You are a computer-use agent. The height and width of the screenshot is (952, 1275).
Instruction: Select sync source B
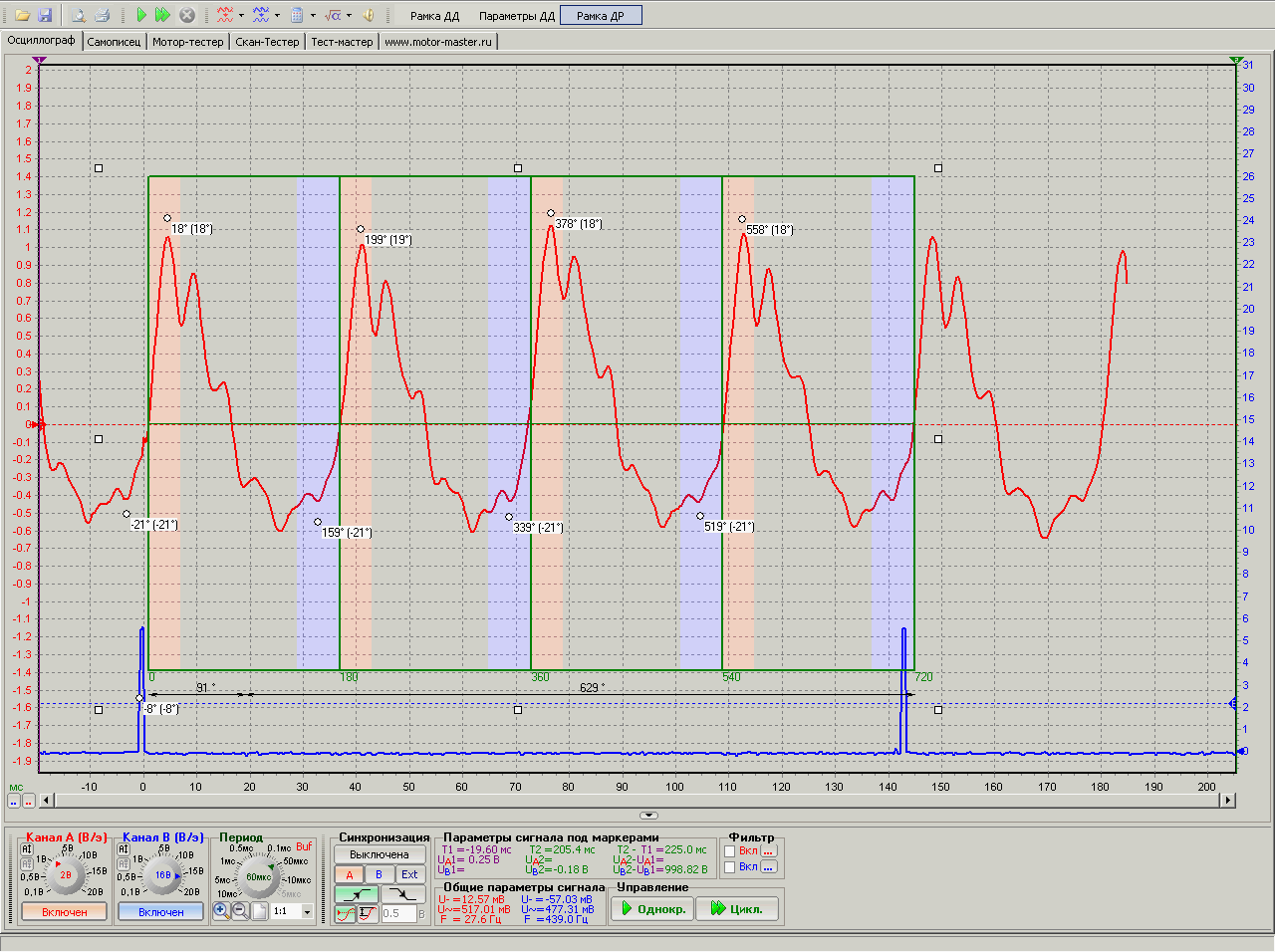point(379,874)
